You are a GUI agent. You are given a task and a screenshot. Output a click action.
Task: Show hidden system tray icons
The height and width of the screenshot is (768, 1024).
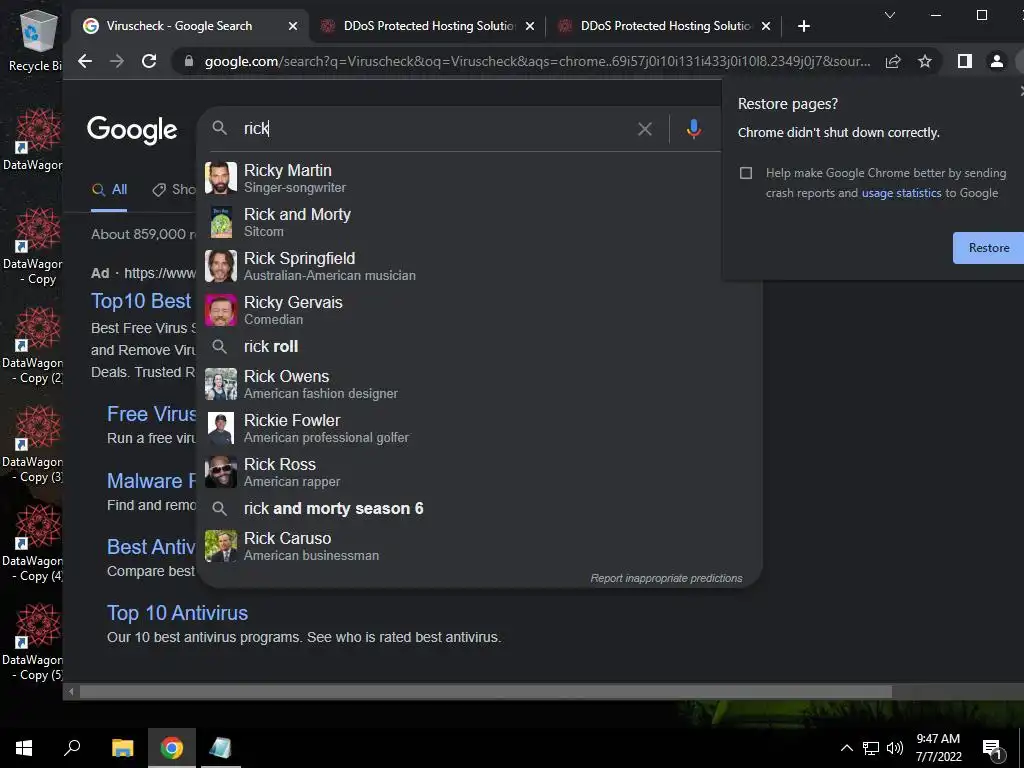(846, 748)
